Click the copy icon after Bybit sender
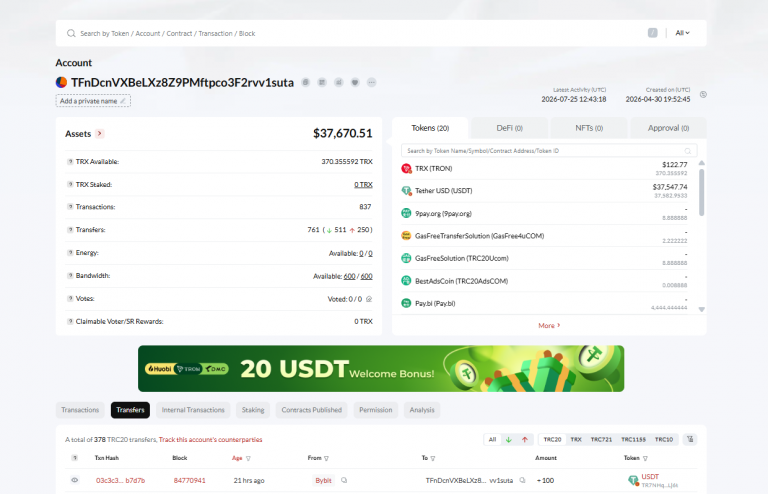 pos(344,480)
